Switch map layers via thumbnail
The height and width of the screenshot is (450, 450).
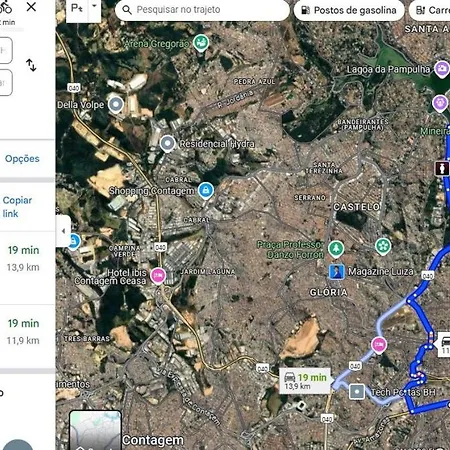[95, 431]
